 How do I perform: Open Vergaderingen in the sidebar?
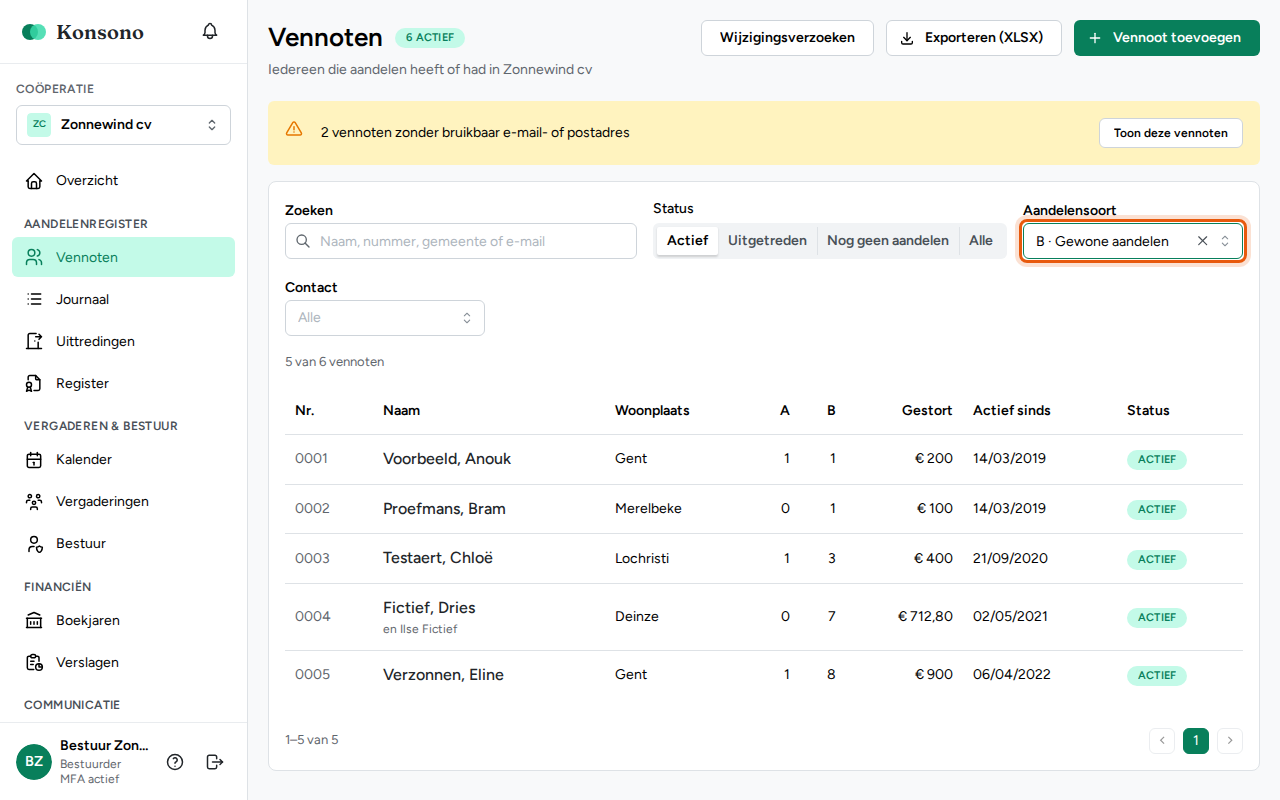[123, 501]
